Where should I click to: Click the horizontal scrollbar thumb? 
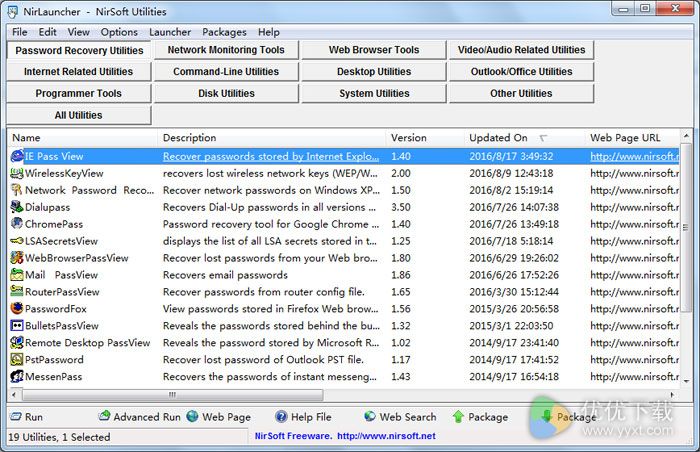tap(172, 395)
